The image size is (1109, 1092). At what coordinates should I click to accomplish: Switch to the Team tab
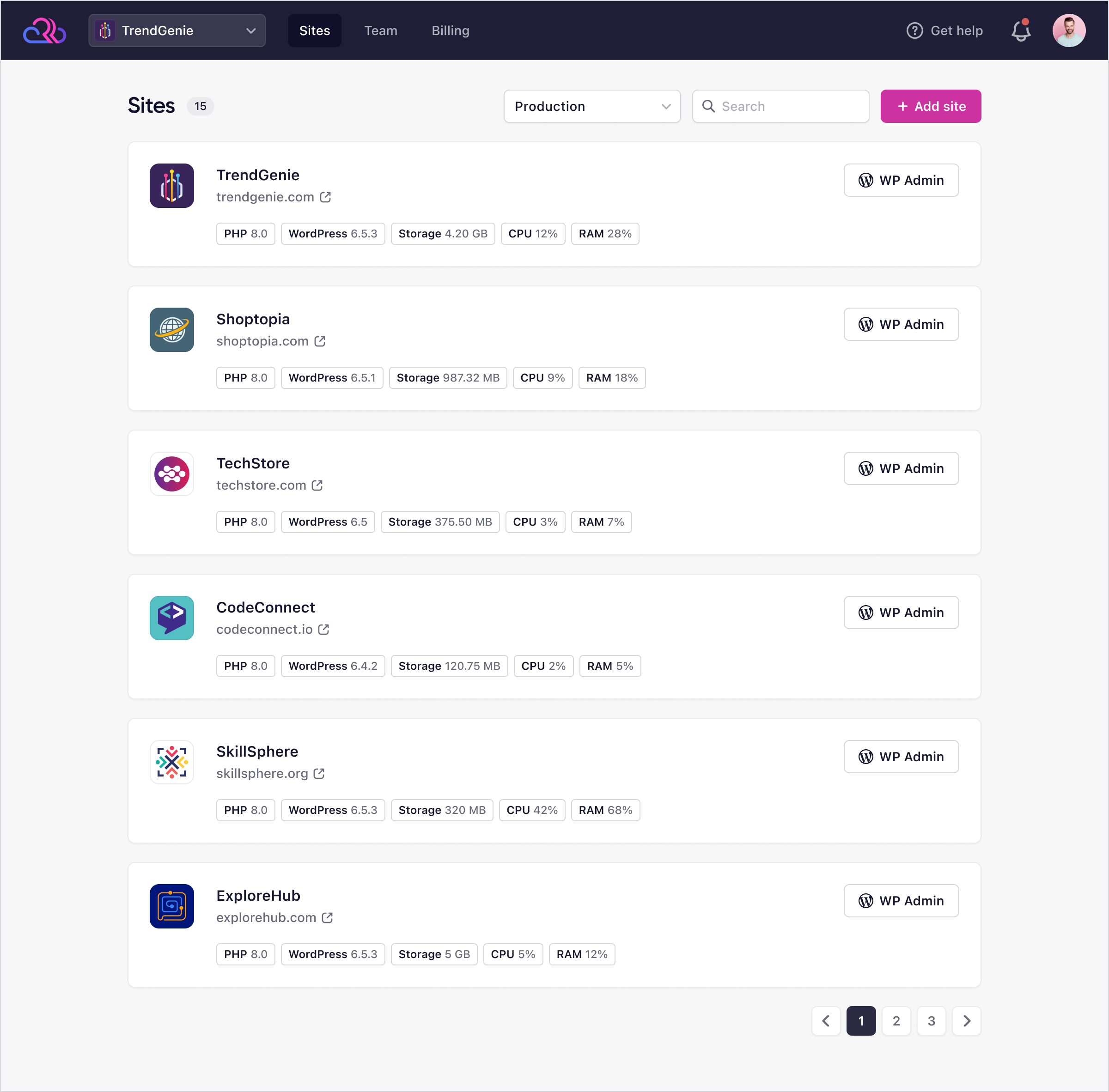380,30
